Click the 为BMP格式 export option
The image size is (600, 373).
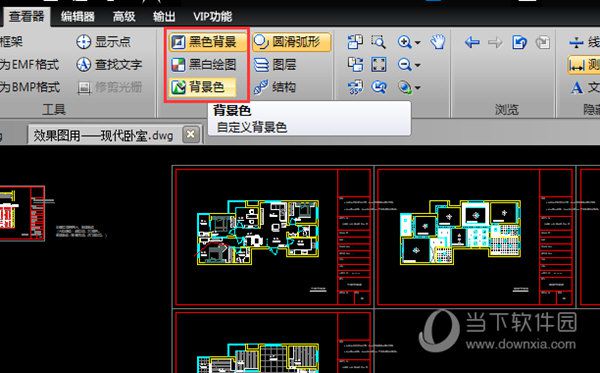[29, 87]
